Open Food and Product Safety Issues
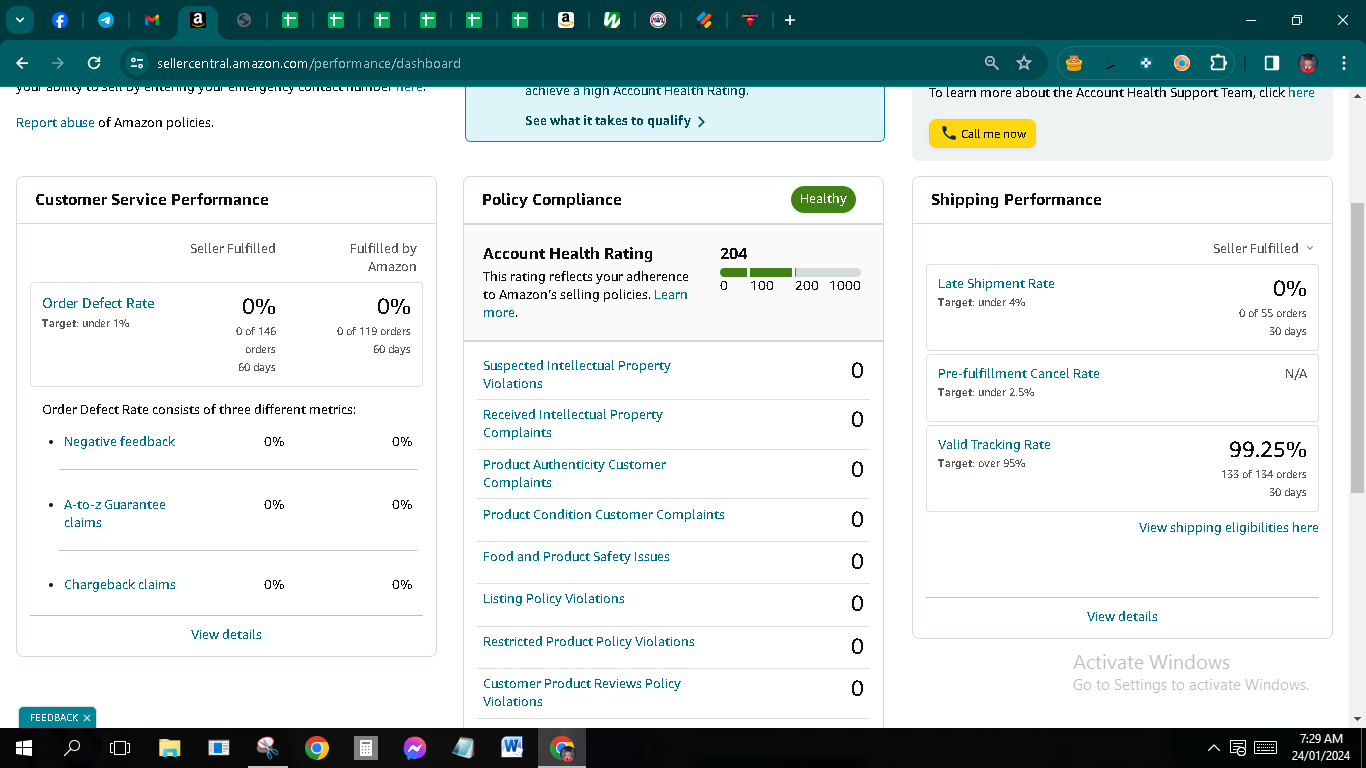This screenshot has height=768, width=1366. 576,556
